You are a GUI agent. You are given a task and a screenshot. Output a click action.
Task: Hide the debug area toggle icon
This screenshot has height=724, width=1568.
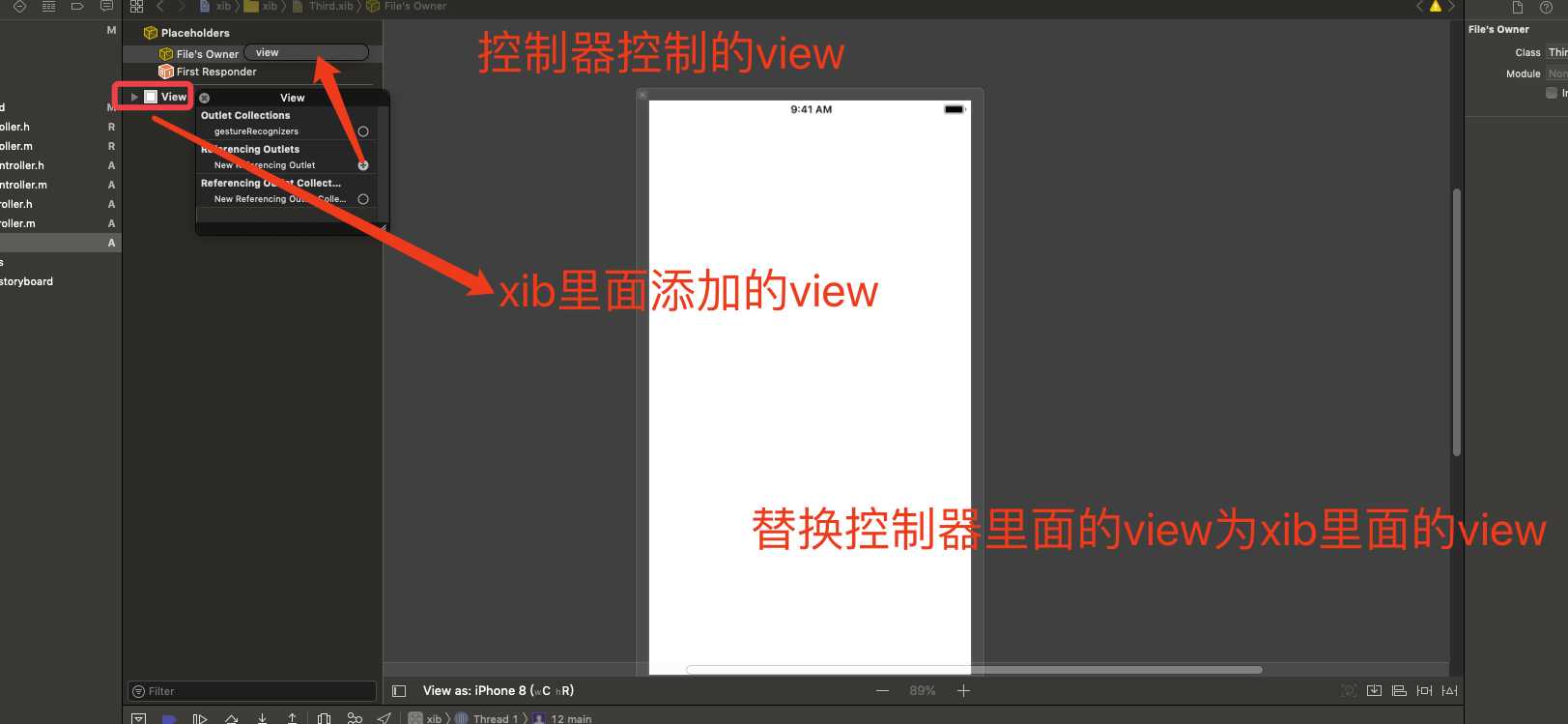tap(139, 718)
